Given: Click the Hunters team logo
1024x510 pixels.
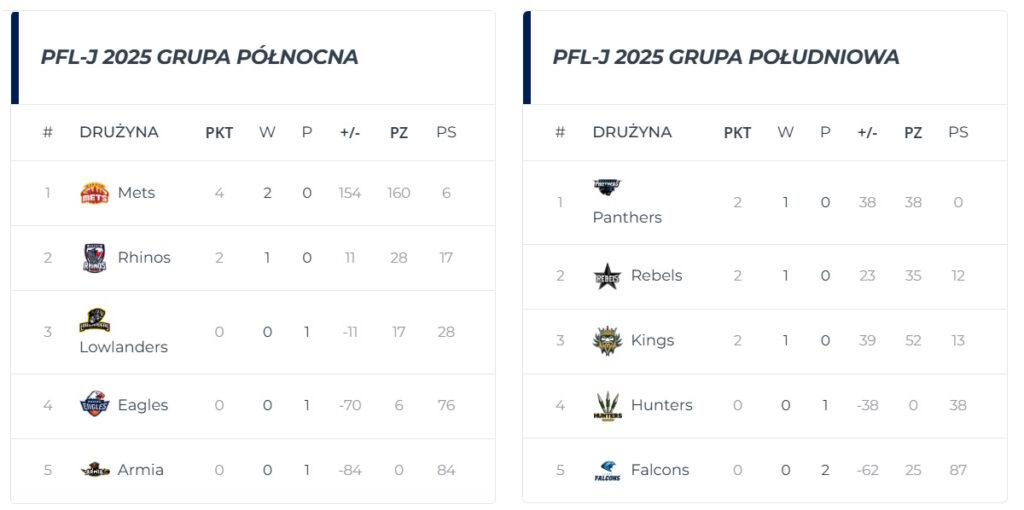Looking at the screenshot, I should pyautogui.click(x=607, y=406).
